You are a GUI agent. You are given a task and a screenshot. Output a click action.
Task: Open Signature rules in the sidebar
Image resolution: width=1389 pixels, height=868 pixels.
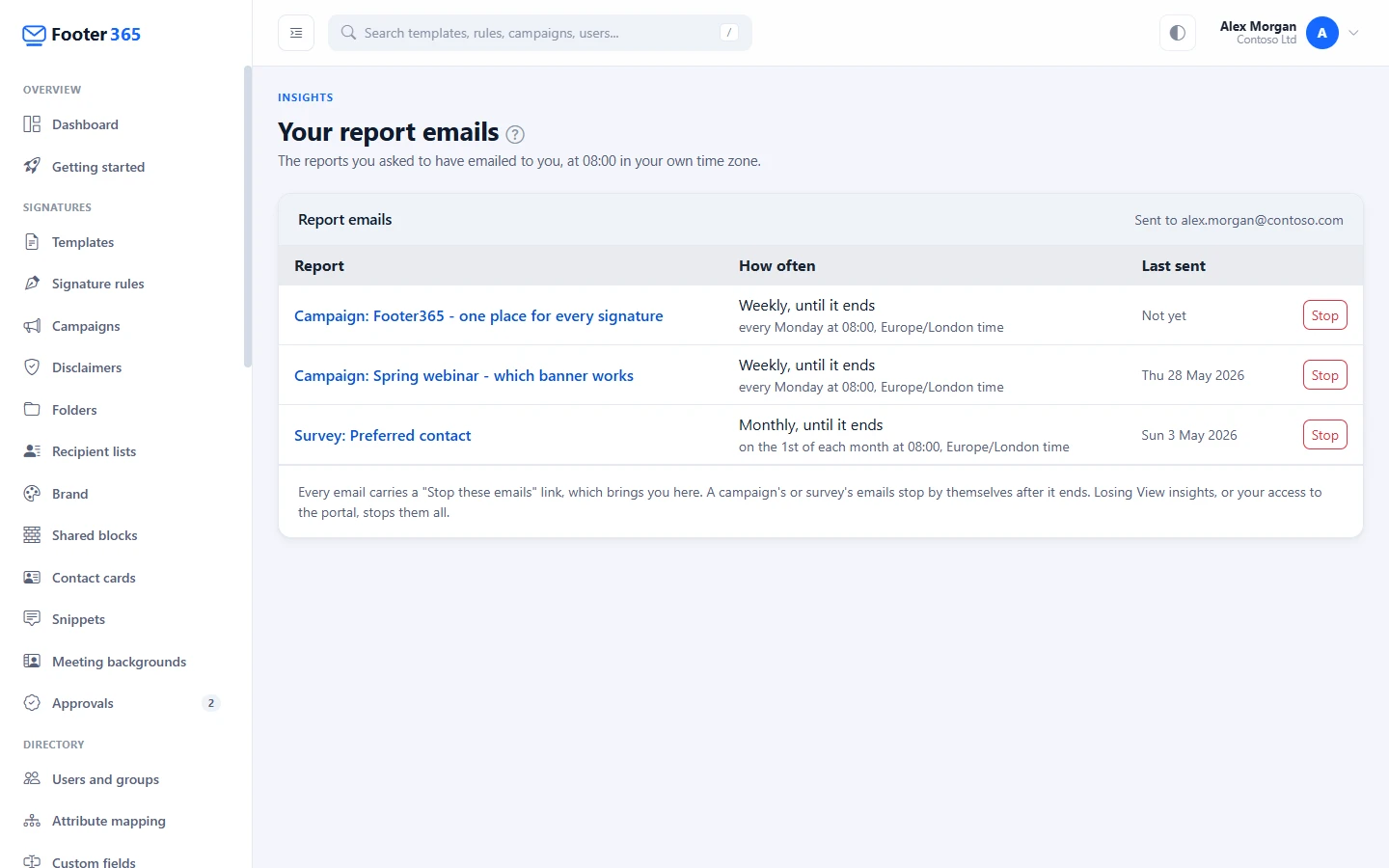point(122,284)
